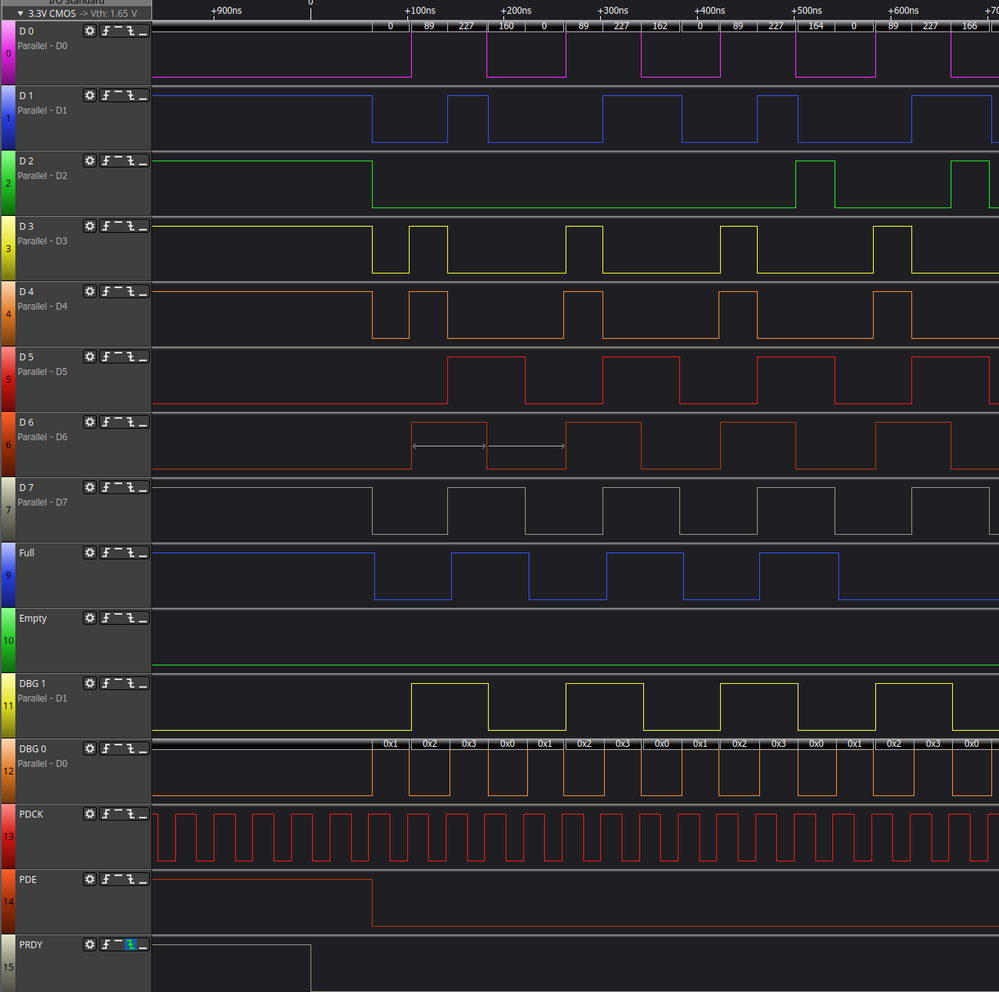Screen dimensions: 999x992
Task: Set a falling edge trigger on D2
Action: point(132,162)
